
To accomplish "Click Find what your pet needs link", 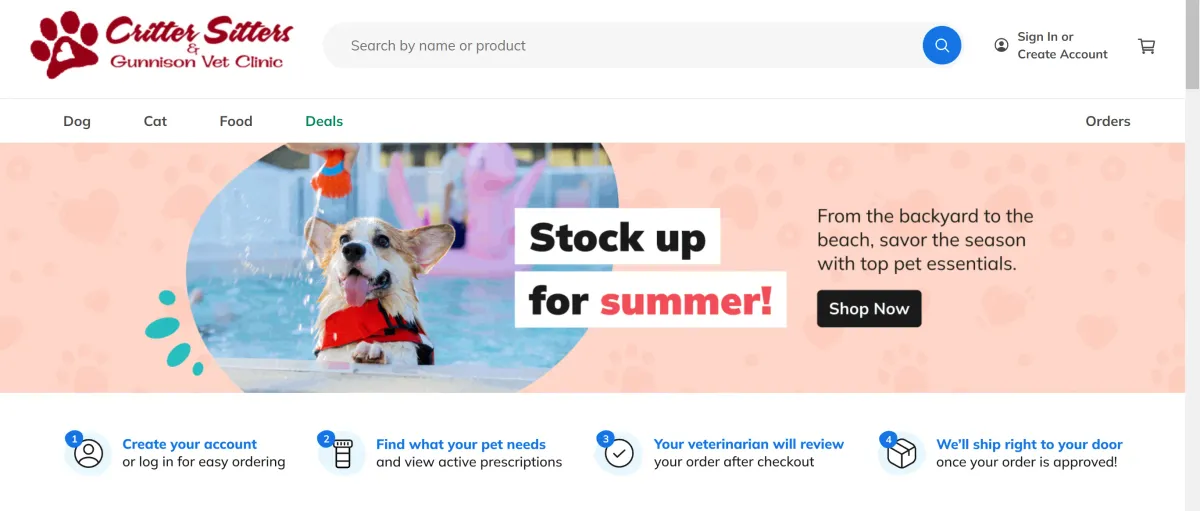I will pyautogui.click(x=461, y=444).
